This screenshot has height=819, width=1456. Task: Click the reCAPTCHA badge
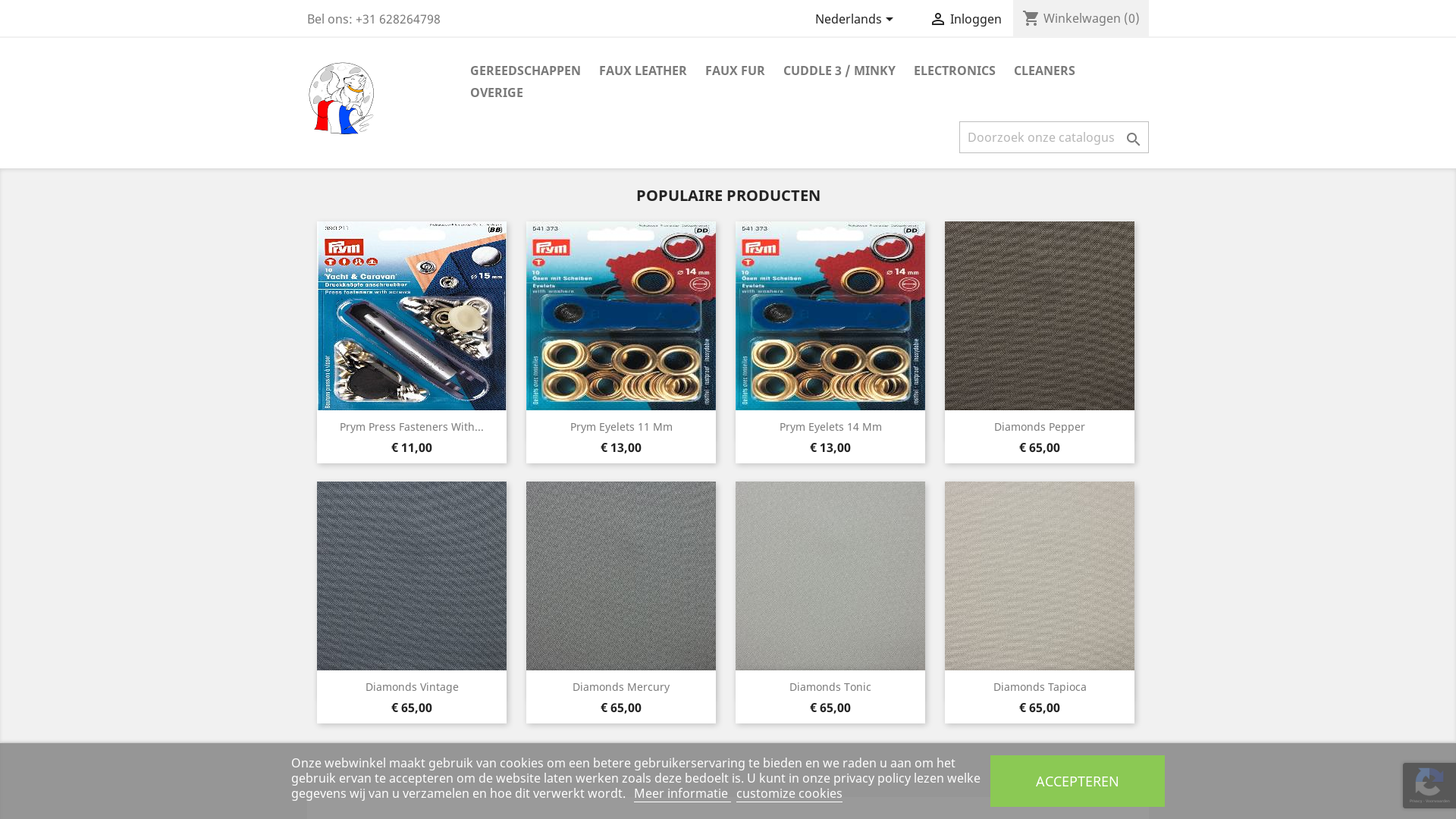click(1429, 786)
